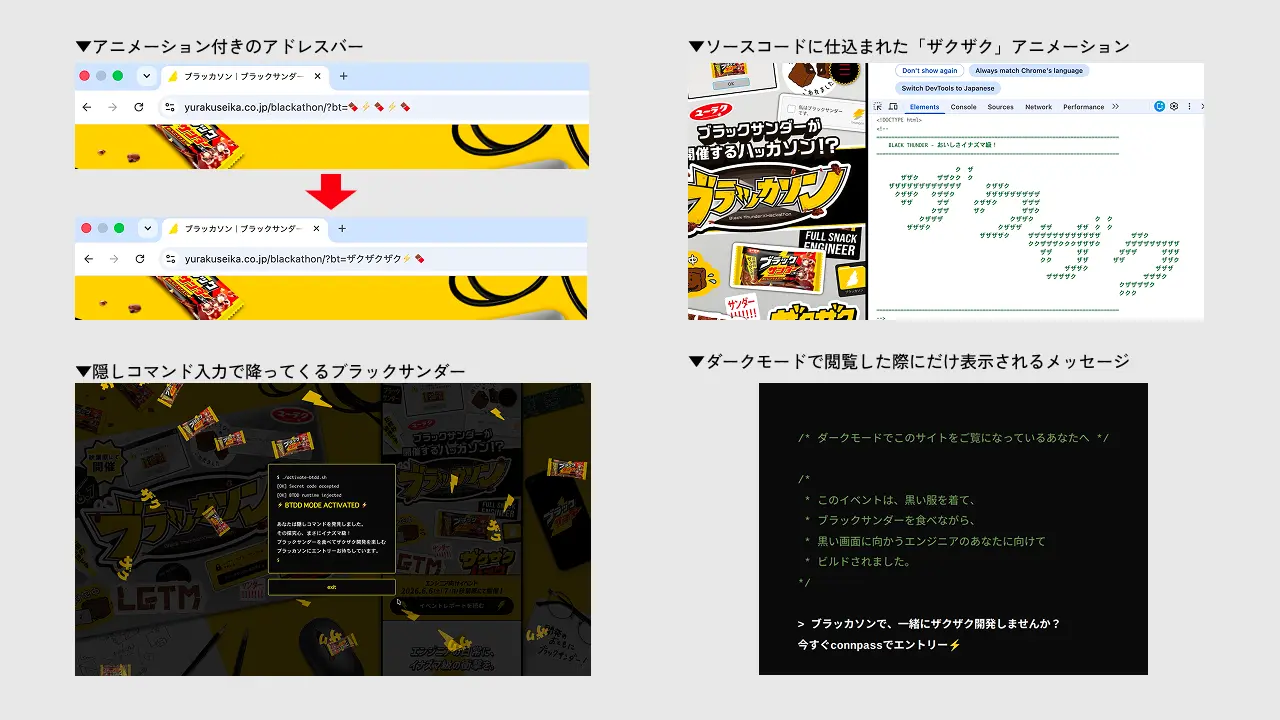Select ブラッカソン tab in browser with chocolate-emoji URL

(x=244, y=76)
